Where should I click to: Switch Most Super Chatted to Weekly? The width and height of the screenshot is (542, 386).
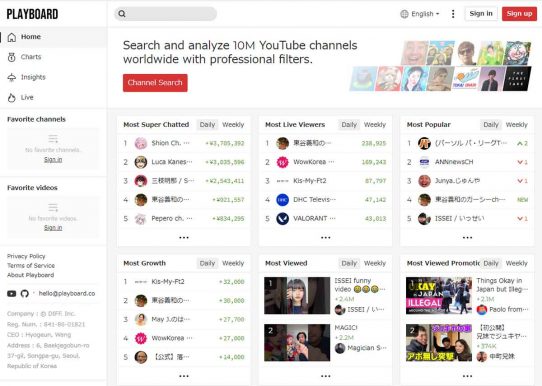233,125
